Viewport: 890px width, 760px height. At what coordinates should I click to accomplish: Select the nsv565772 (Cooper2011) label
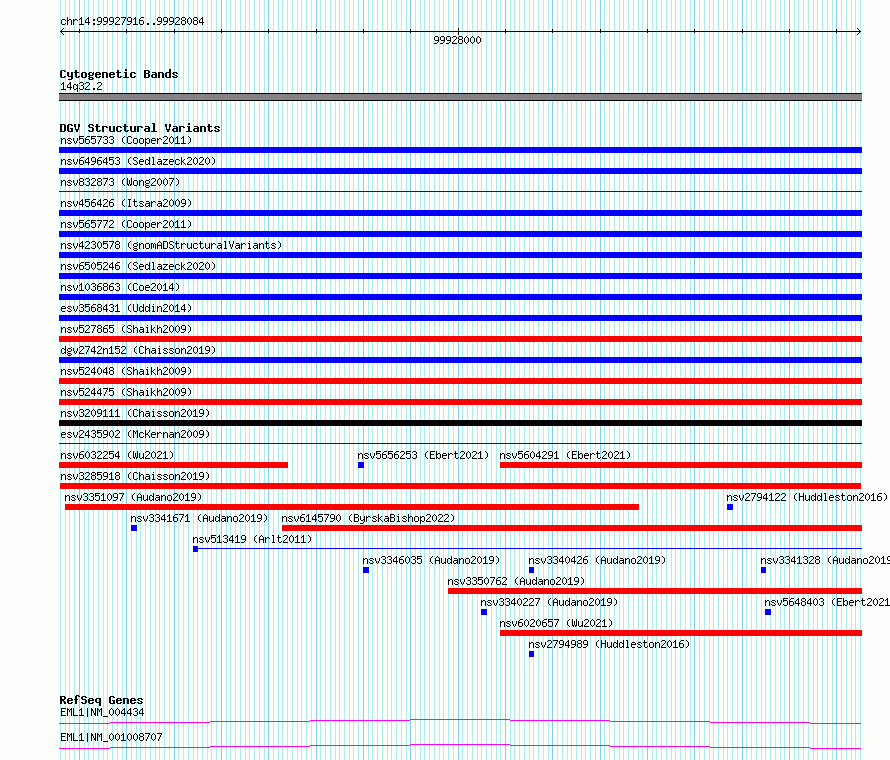coord(126,224)
